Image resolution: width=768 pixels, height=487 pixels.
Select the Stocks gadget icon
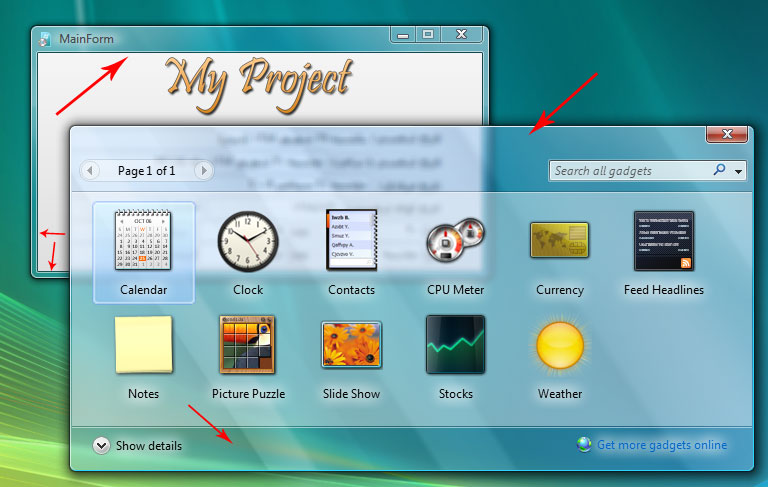(456, 344)
